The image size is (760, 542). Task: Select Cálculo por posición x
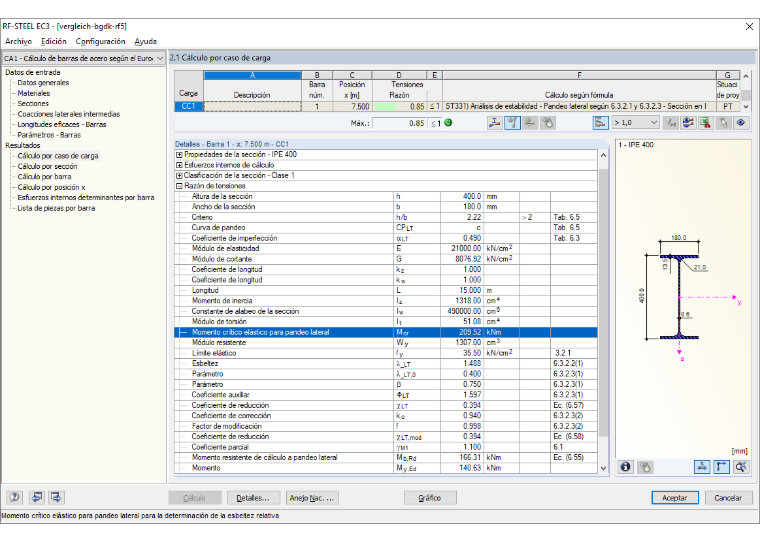point(51,188)
